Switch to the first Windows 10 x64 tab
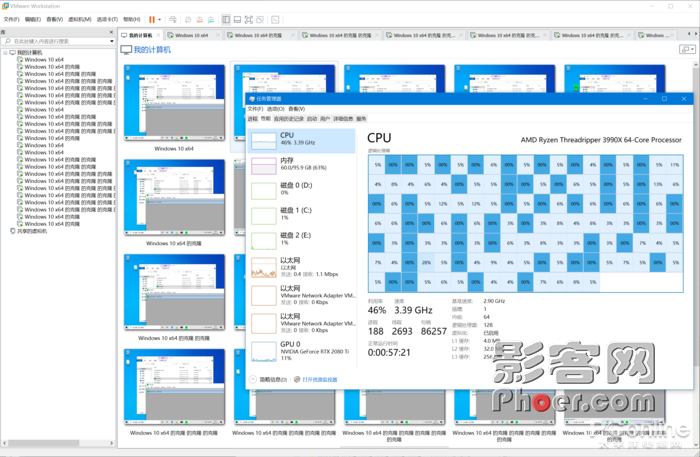This screenshot has height=457, width=700. (x=192, y=35)
